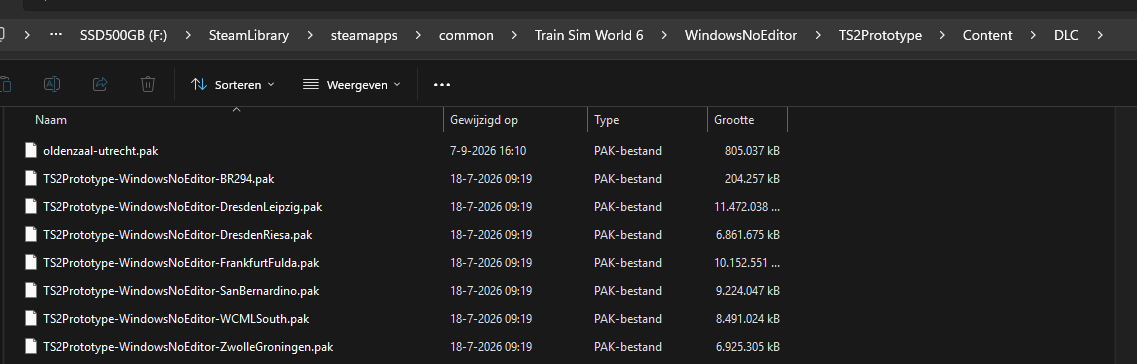The image size is (1137, 364).
Task: Expand chevron after common breadcrumb
Action: (x=514, y=36)
